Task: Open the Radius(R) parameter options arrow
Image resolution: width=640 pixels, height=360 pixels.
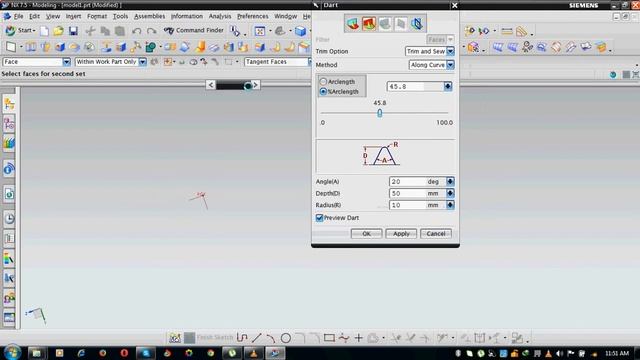Action: [450, 205]
